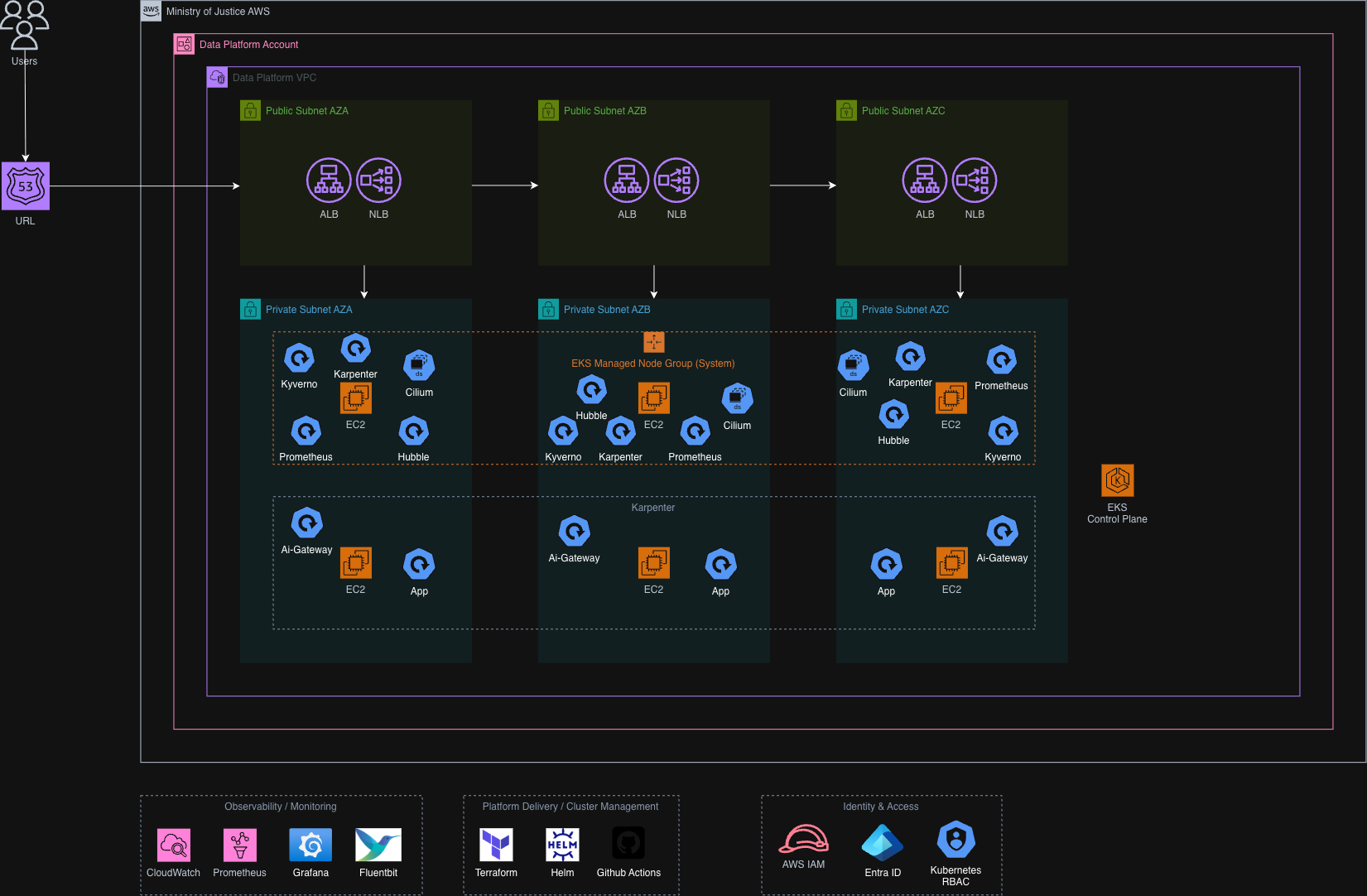Click the Terraform icon
1367x896 pixels.
click(x=496, y=845)
